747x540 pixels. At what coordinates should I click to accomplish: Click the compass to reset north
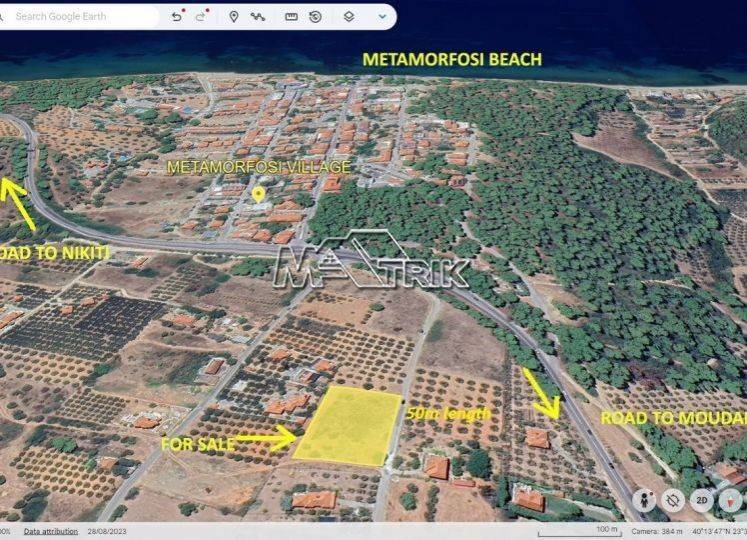[x=733, y=500]
